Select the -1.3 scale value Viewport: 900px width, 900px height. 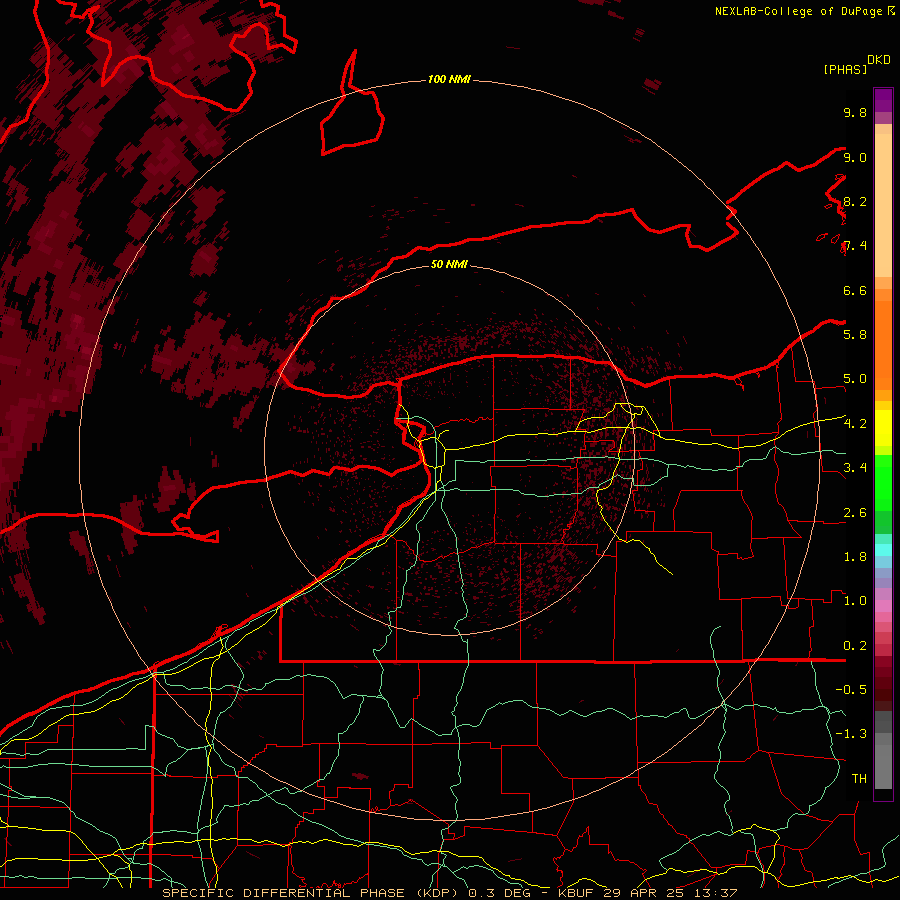click(851, 734)
